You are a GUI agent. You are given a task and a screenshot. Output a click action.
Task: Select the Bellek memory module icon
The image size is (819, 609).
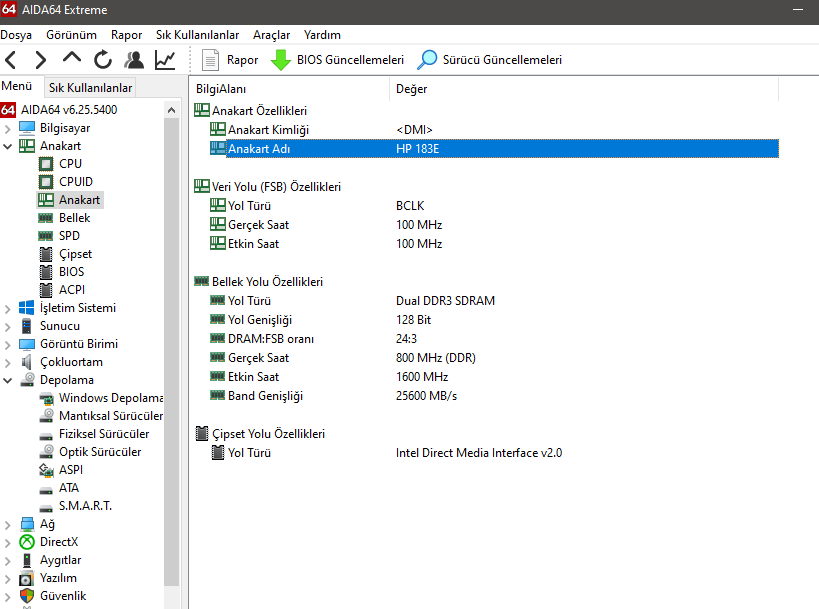(46, 218)
